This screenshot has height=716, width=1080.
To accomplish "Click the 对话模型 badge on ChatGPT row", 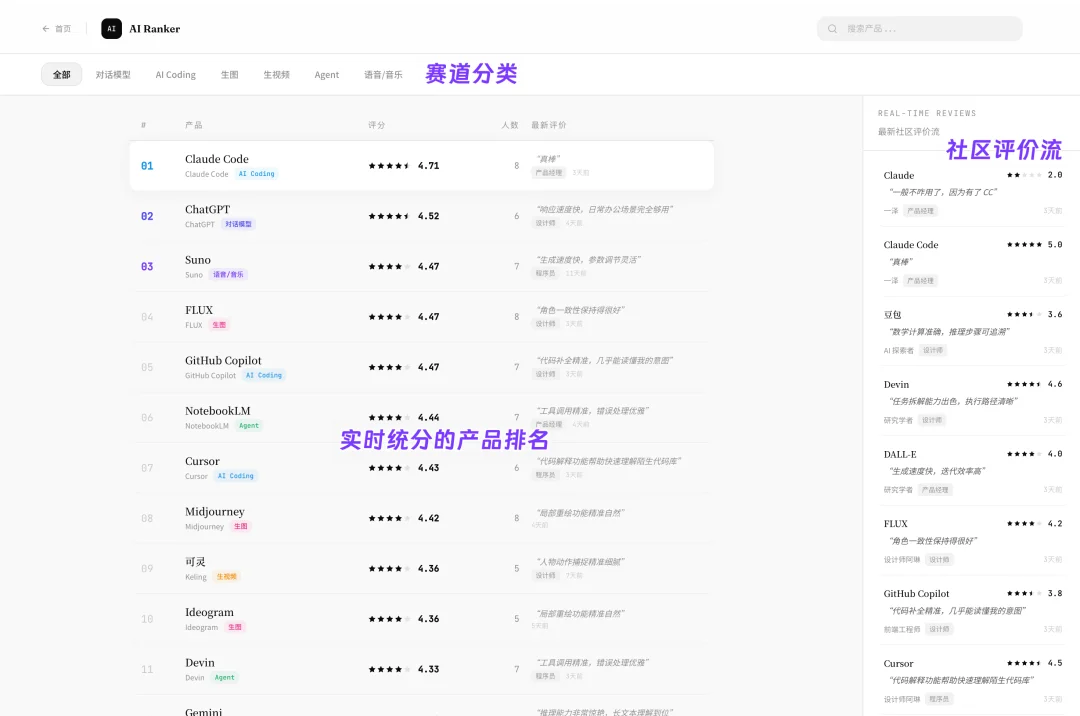I will [238, 224].
